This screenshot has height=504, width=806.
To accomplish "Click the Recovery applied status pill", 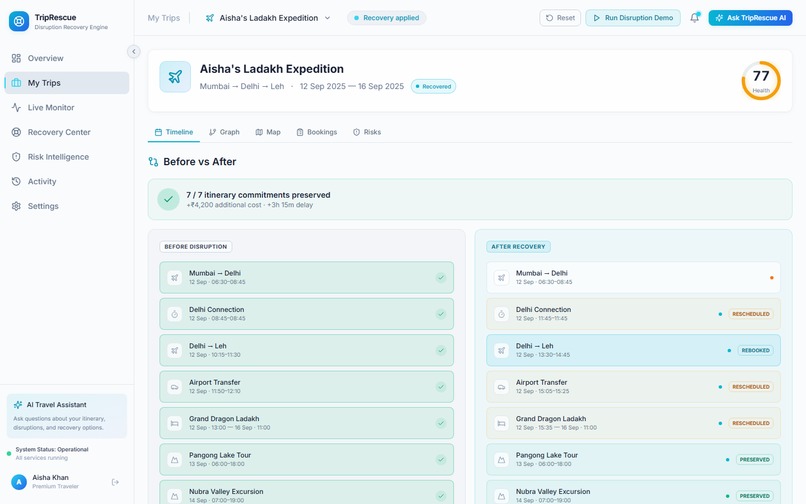I will (387, 18).
